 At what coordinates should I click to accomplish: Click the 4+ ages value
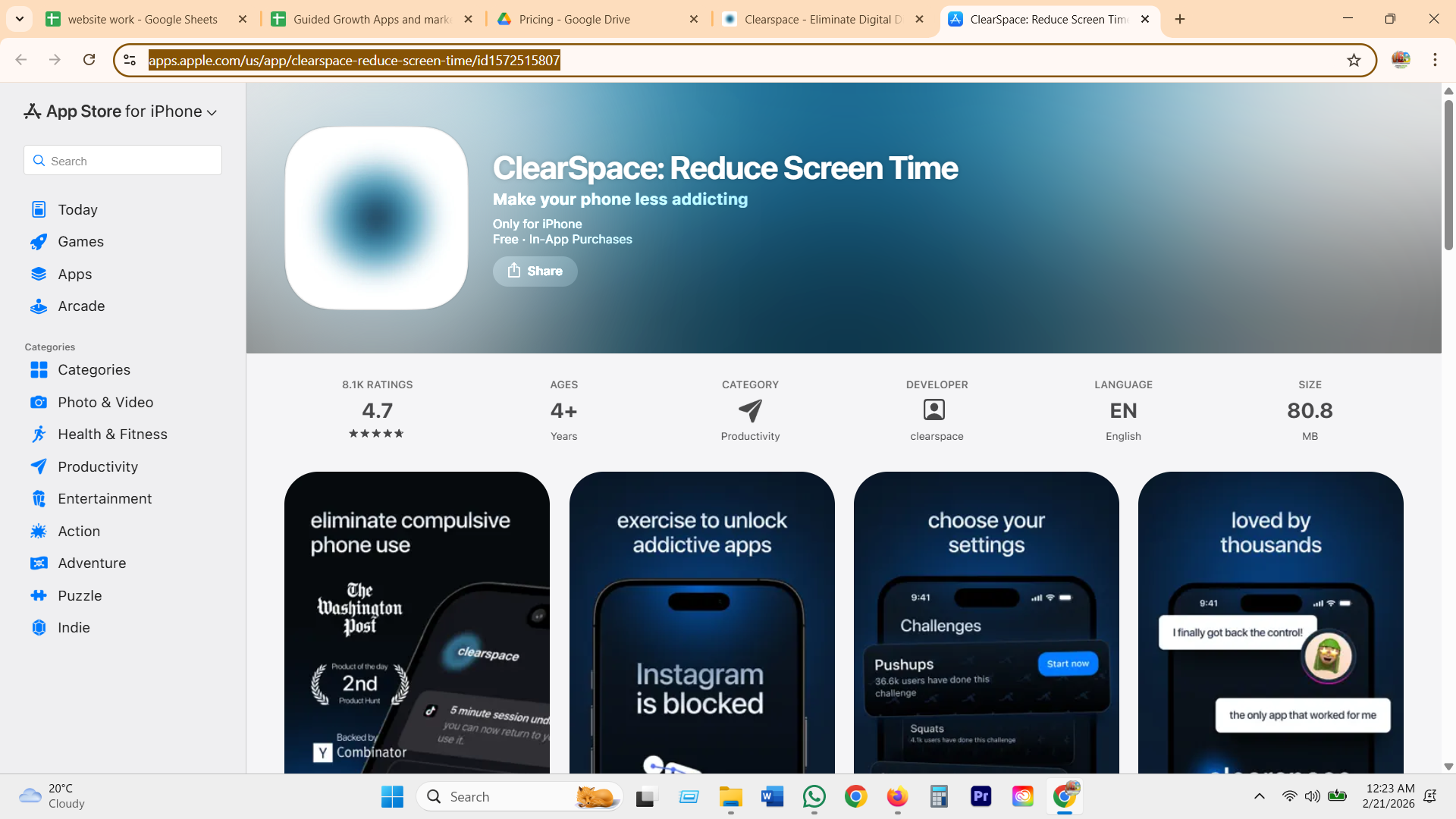[x=563, y=411]
